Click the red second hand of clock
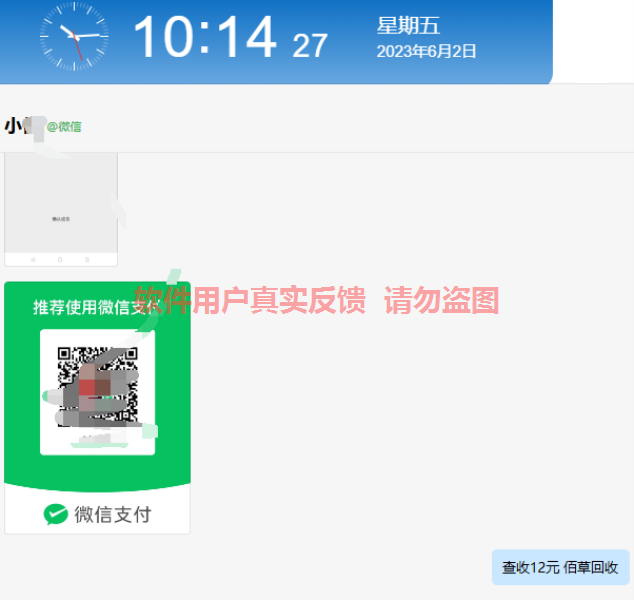Image resolution: width=634 pixels, height=600 pixels. (77, 45)
